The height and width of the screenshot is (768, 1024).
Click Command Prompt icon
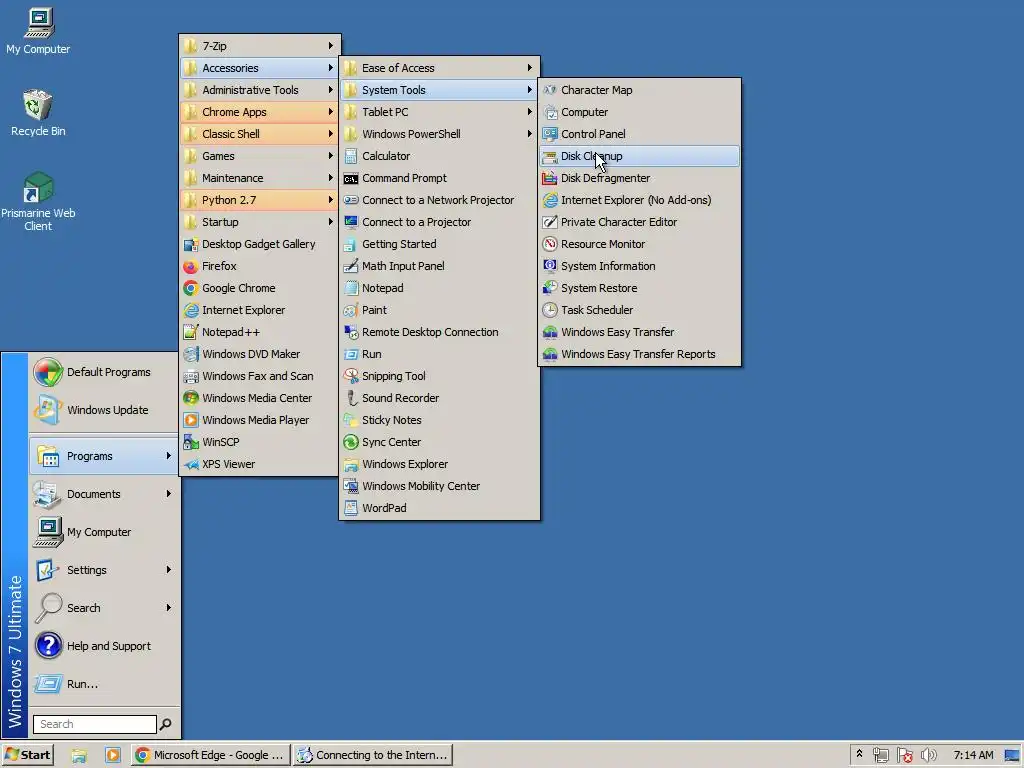(x=351, y=178)
